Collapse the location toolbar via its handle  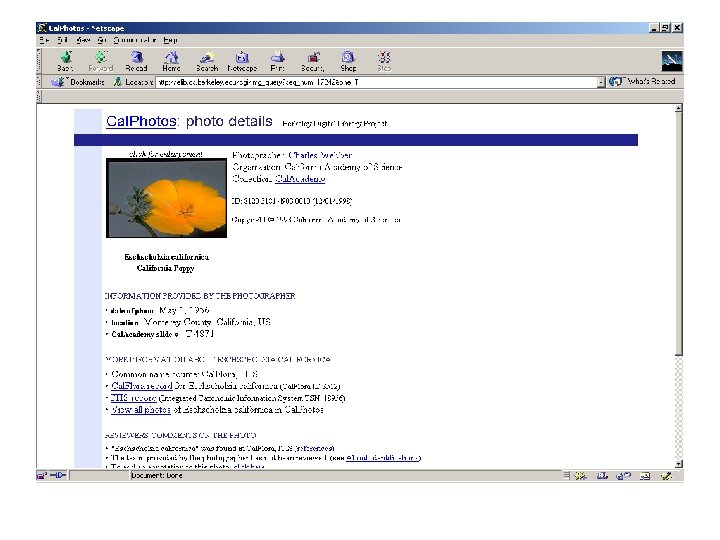pos(39,82)
